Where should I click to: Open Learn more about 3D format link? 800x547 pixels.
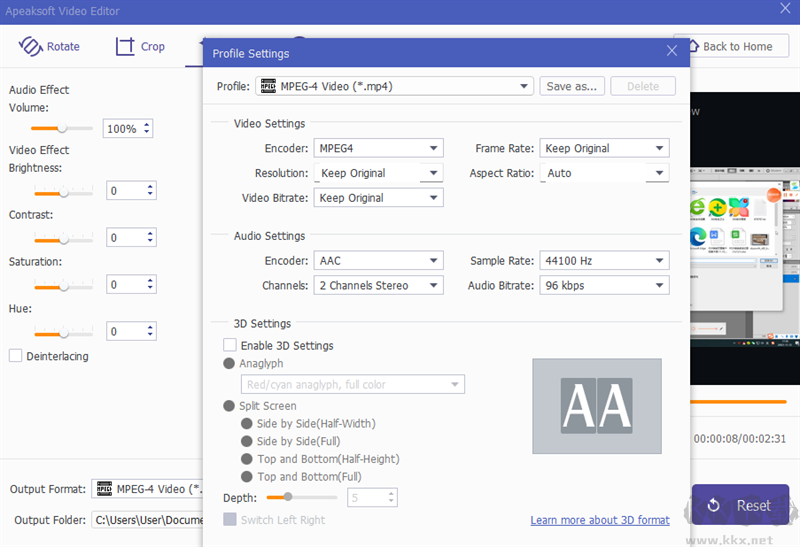click(600, 520)
